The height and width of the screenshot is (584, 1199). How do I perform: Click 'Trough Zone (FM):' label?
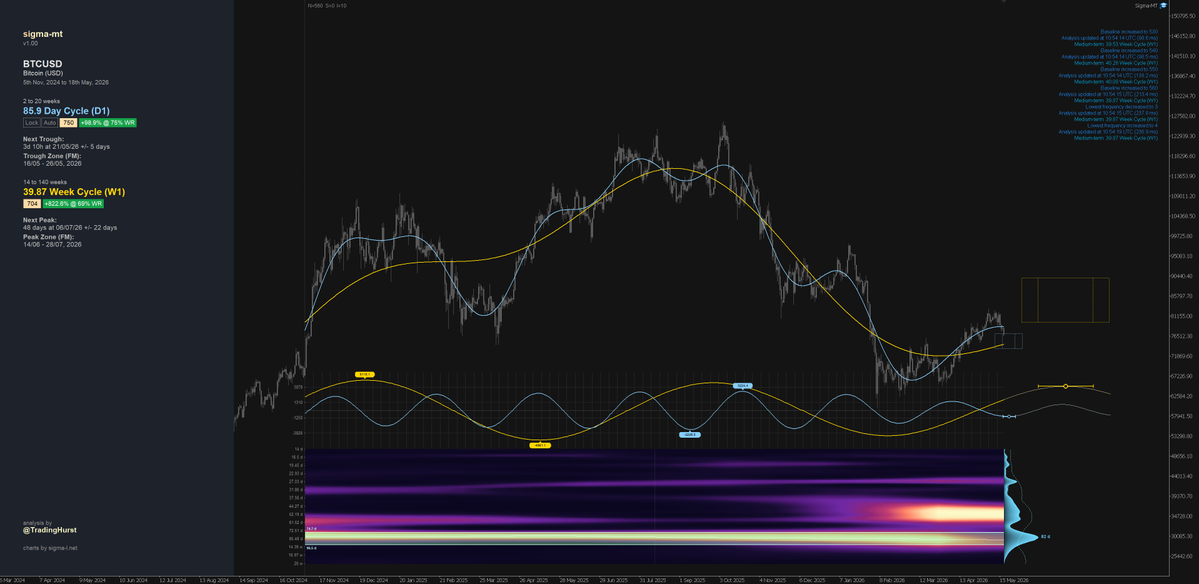tap(51, 156)
